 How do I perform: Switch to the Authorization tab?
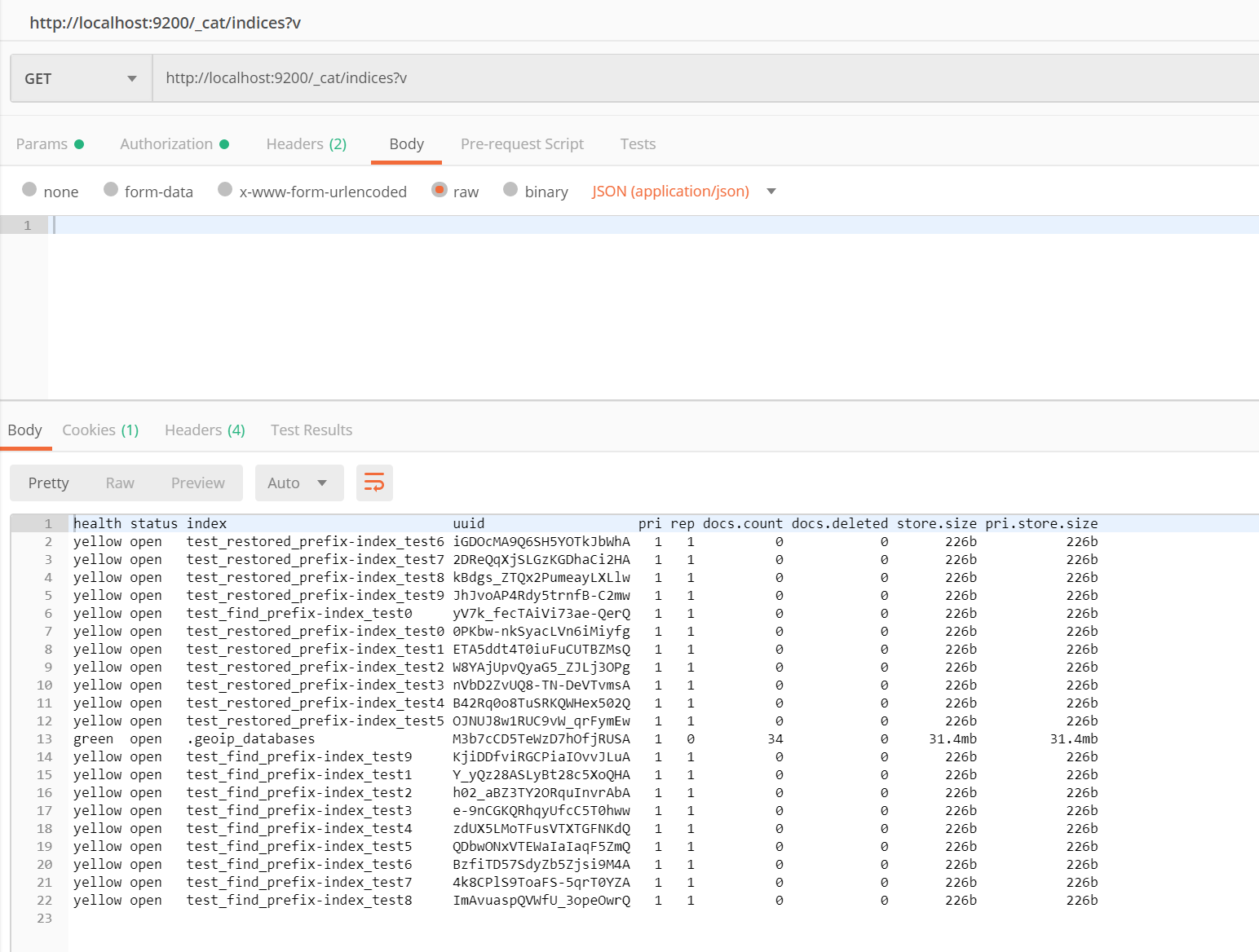(x=174, y=144)
